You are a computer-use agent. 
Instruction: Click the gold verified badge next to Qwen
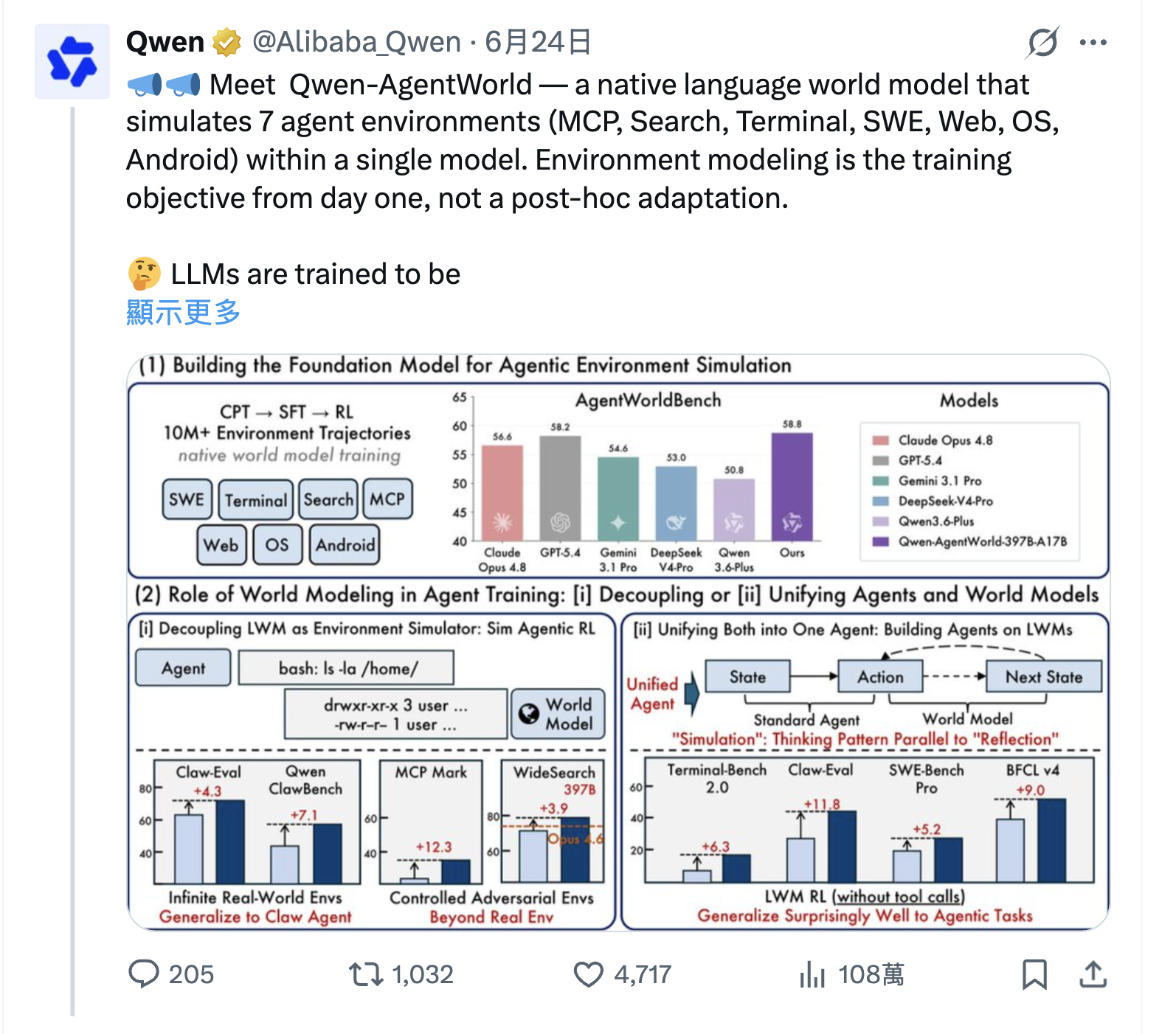point(227,43)
